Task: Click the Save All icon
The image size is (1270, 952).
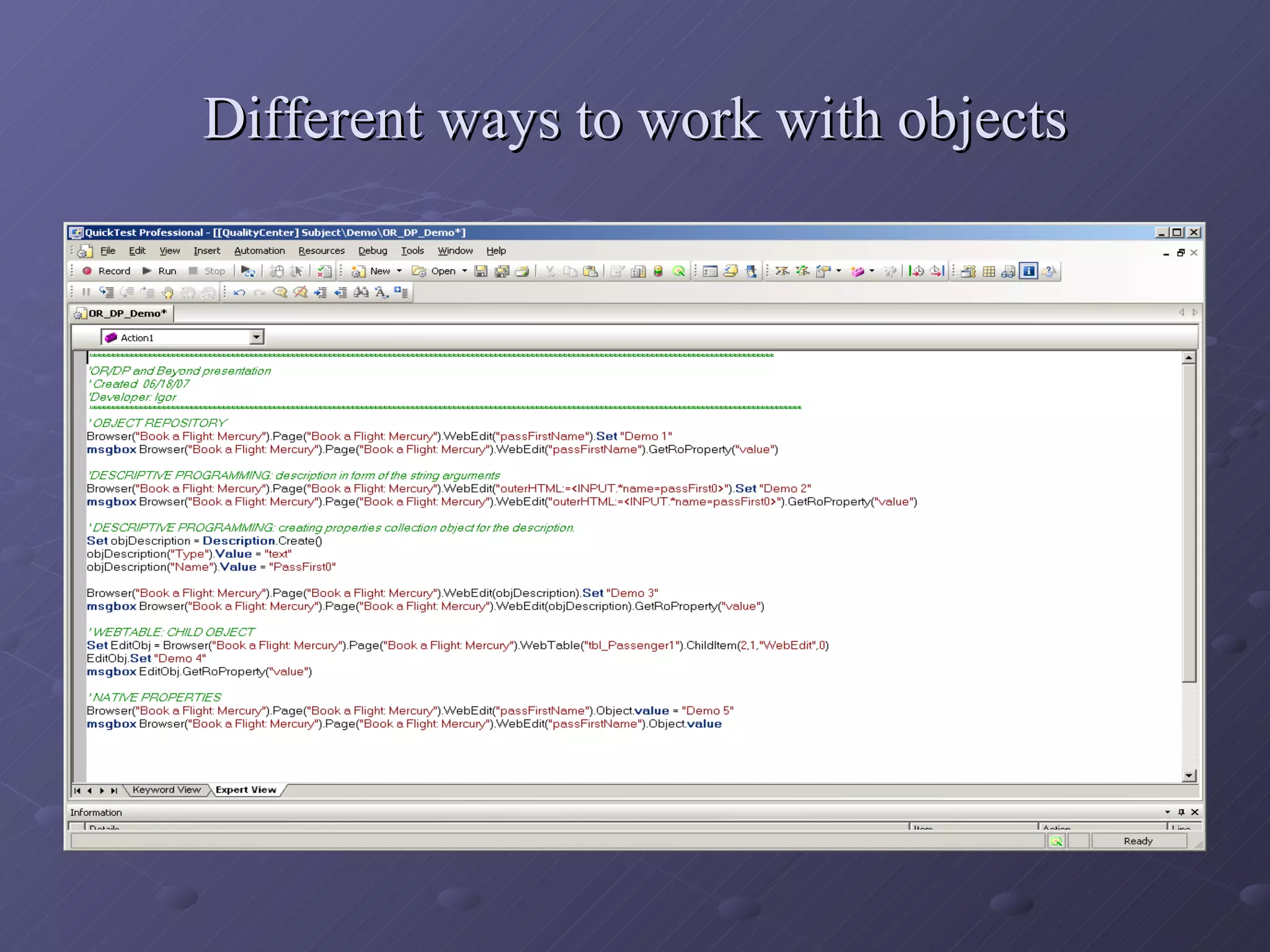Action: click(x=502, y=271)
